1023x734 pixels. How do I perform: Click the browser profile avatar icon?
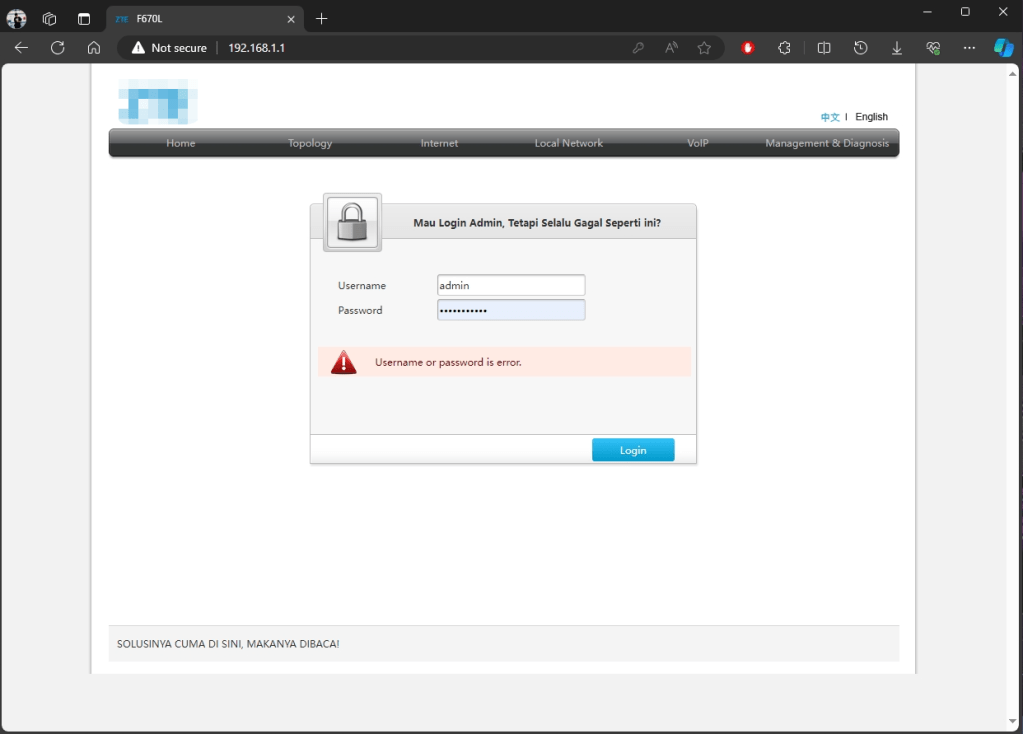tap(16, 18)
